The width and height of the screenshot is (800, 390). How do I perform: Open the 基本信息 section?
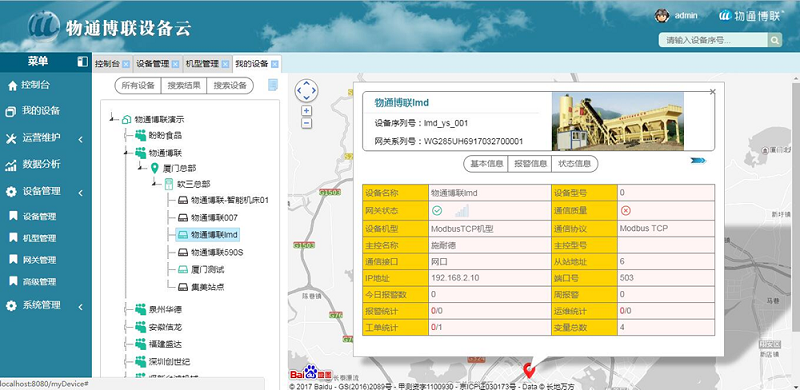pos(487,164)
